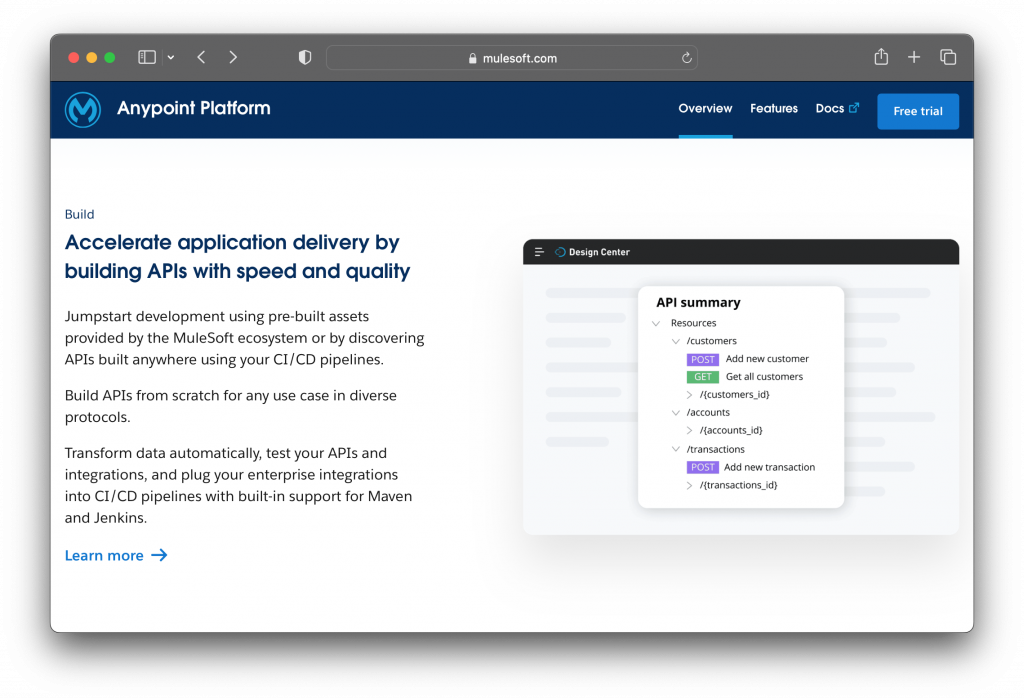Open the privacy shield report icon

(305, 57)
